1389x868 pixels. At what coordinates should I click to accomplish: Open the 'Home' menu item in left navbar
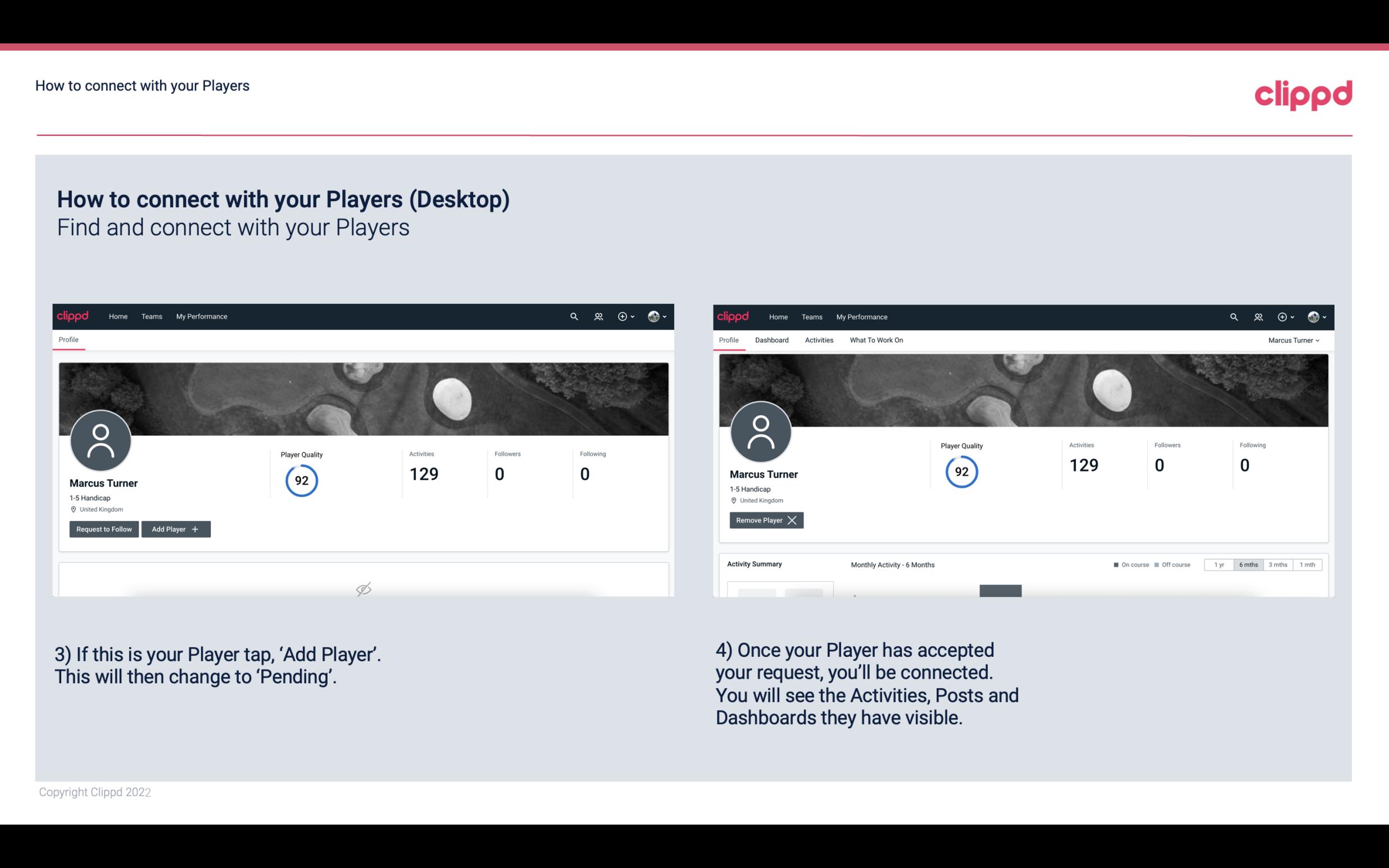117,317
